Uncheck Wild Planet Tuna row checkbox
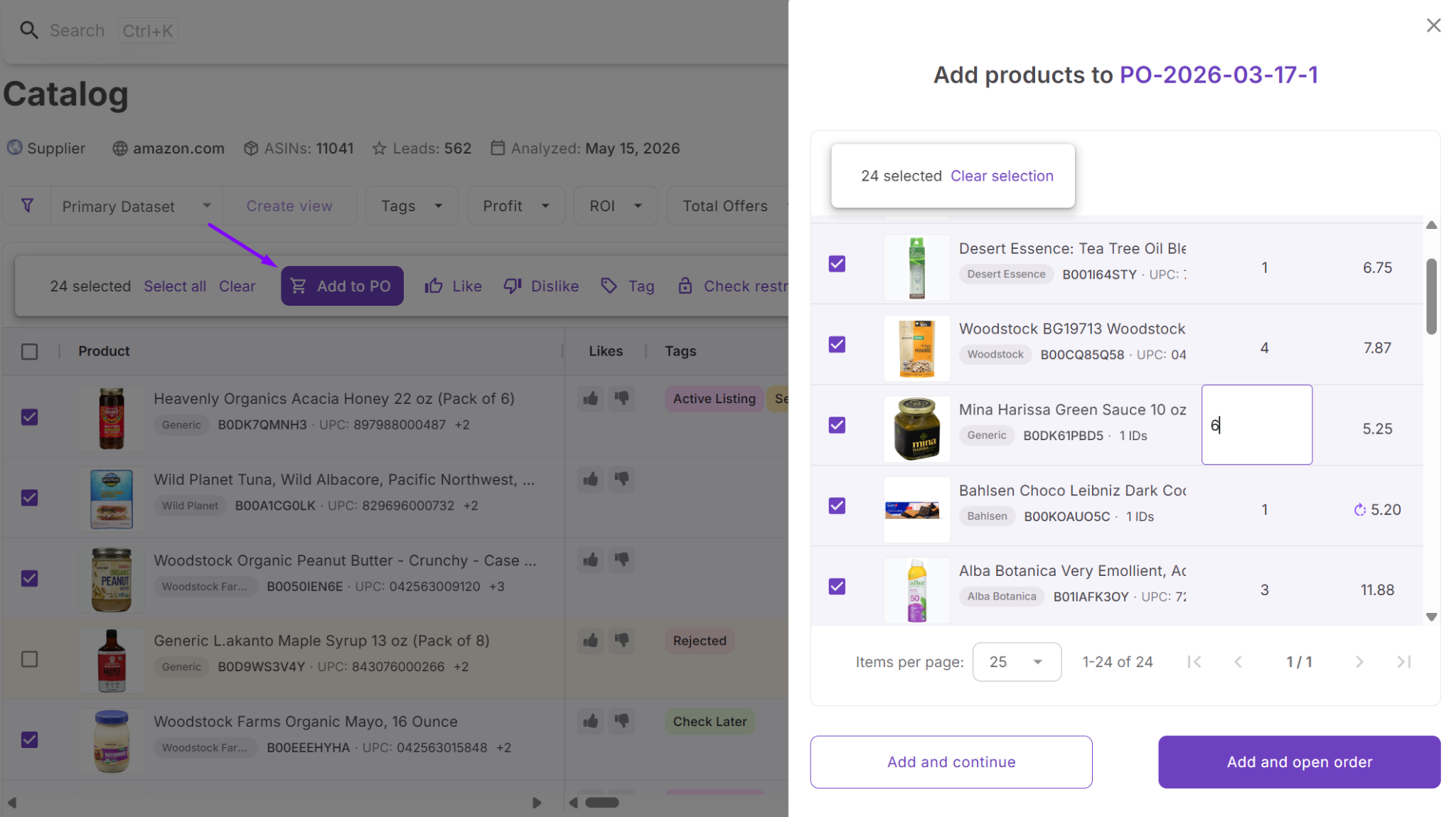 coord(29,498)
